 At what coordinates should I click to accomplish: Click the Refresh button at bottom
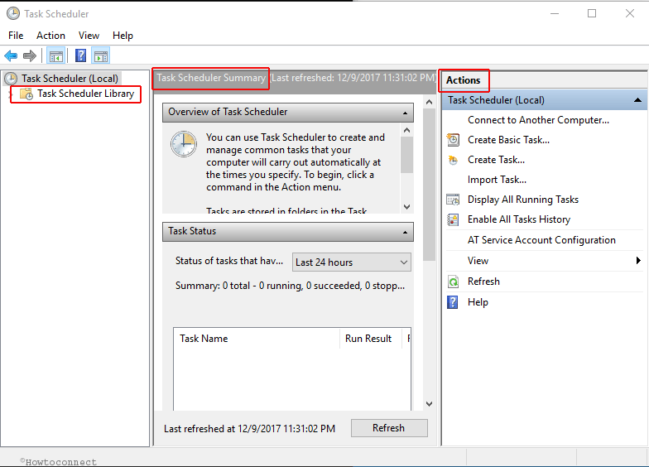click(x=389, y=428)
